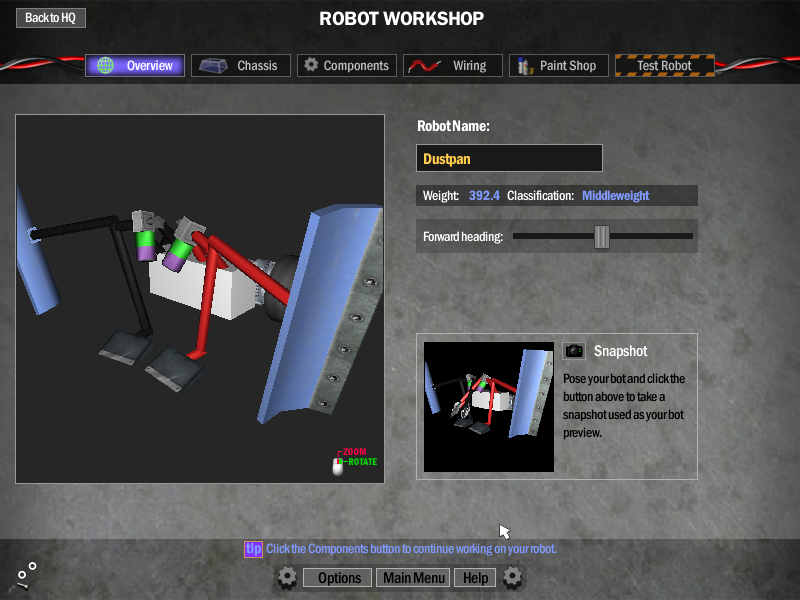The height and width of the screenshot is (600, 800).
Task: Click the 3D robot viewport
Action: point(200,299)
